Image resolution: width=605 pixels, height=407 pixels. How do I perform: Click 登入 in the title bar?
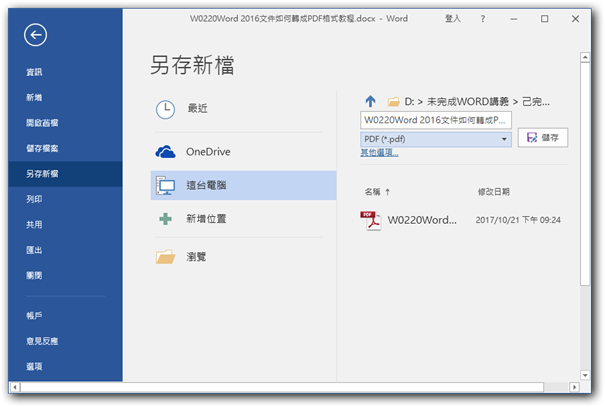tap(453, 19)
